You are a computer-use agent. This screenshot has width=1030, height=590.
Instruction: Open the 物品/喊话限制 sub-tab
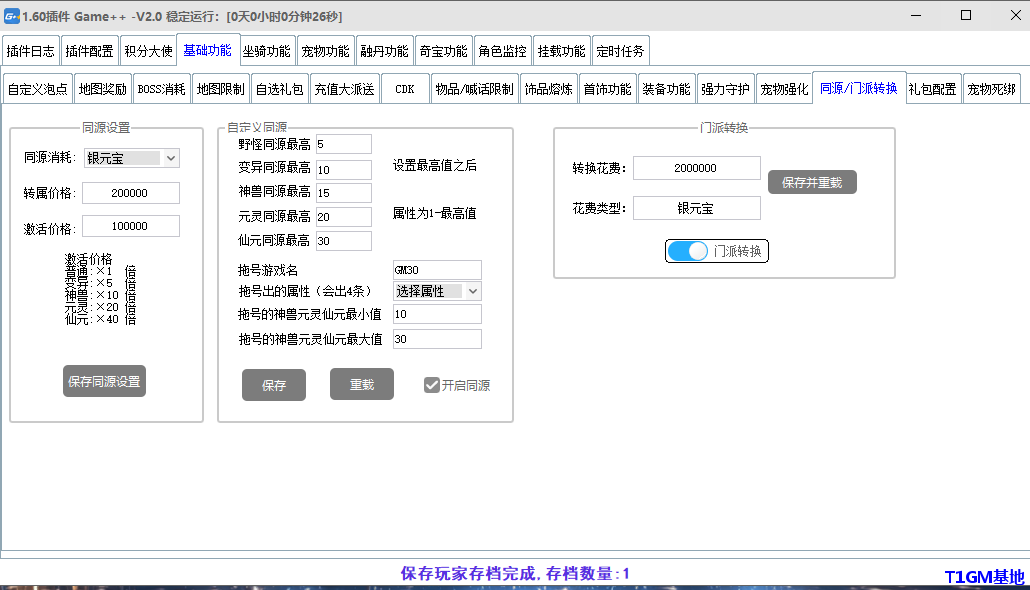pos(474,89)
